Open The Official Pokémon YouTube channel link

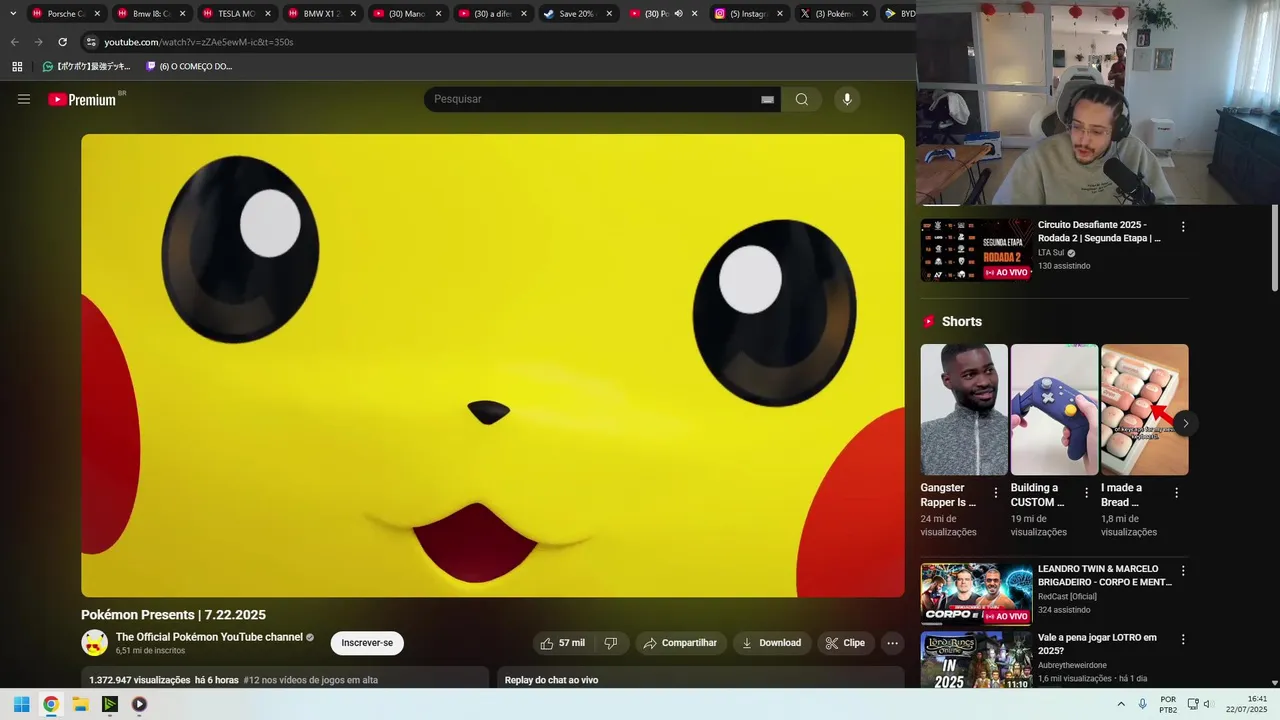click(x=209, y=637)
